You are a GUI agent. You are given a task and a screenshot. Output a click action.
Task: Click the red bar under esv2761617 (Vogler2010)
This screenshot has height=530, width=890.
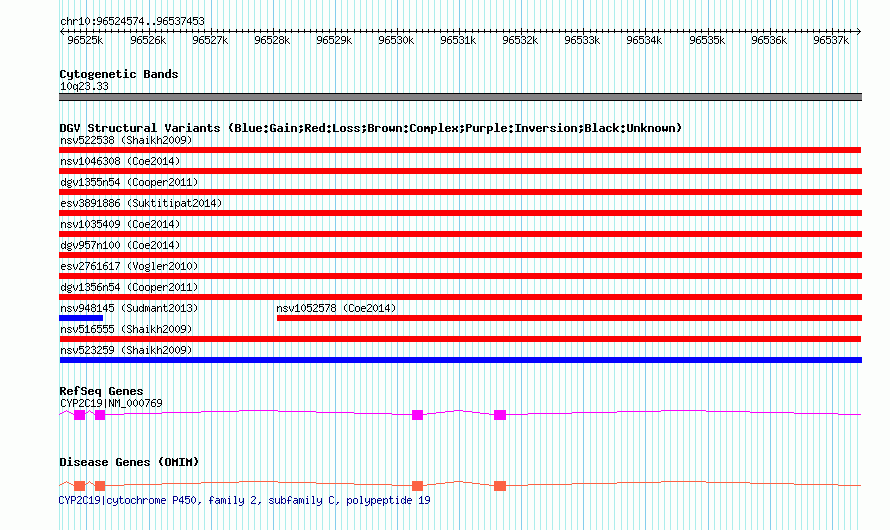click(460, 276)
